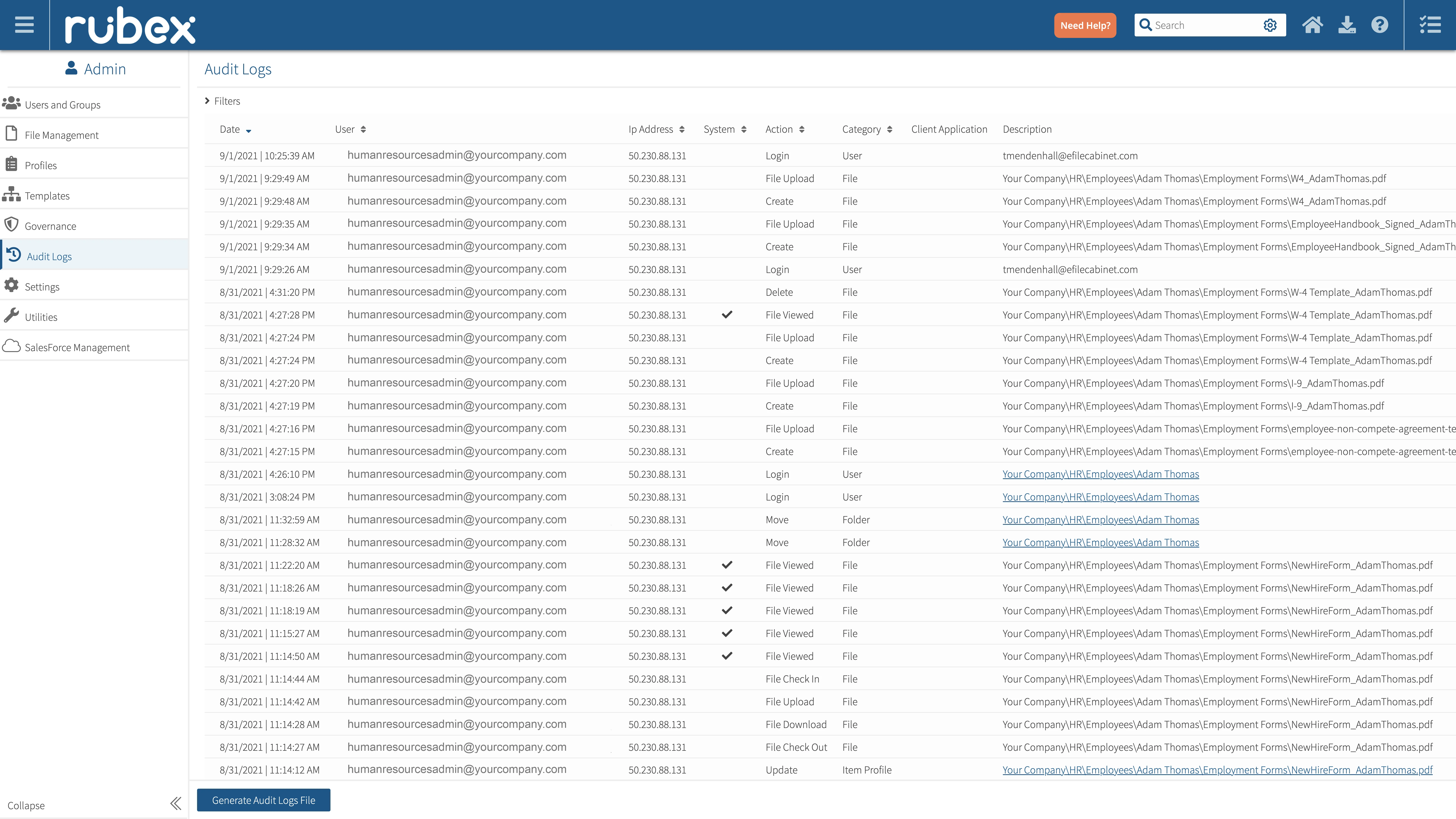Click the Delete action in 4:31:20 PM row

point(779,292)
